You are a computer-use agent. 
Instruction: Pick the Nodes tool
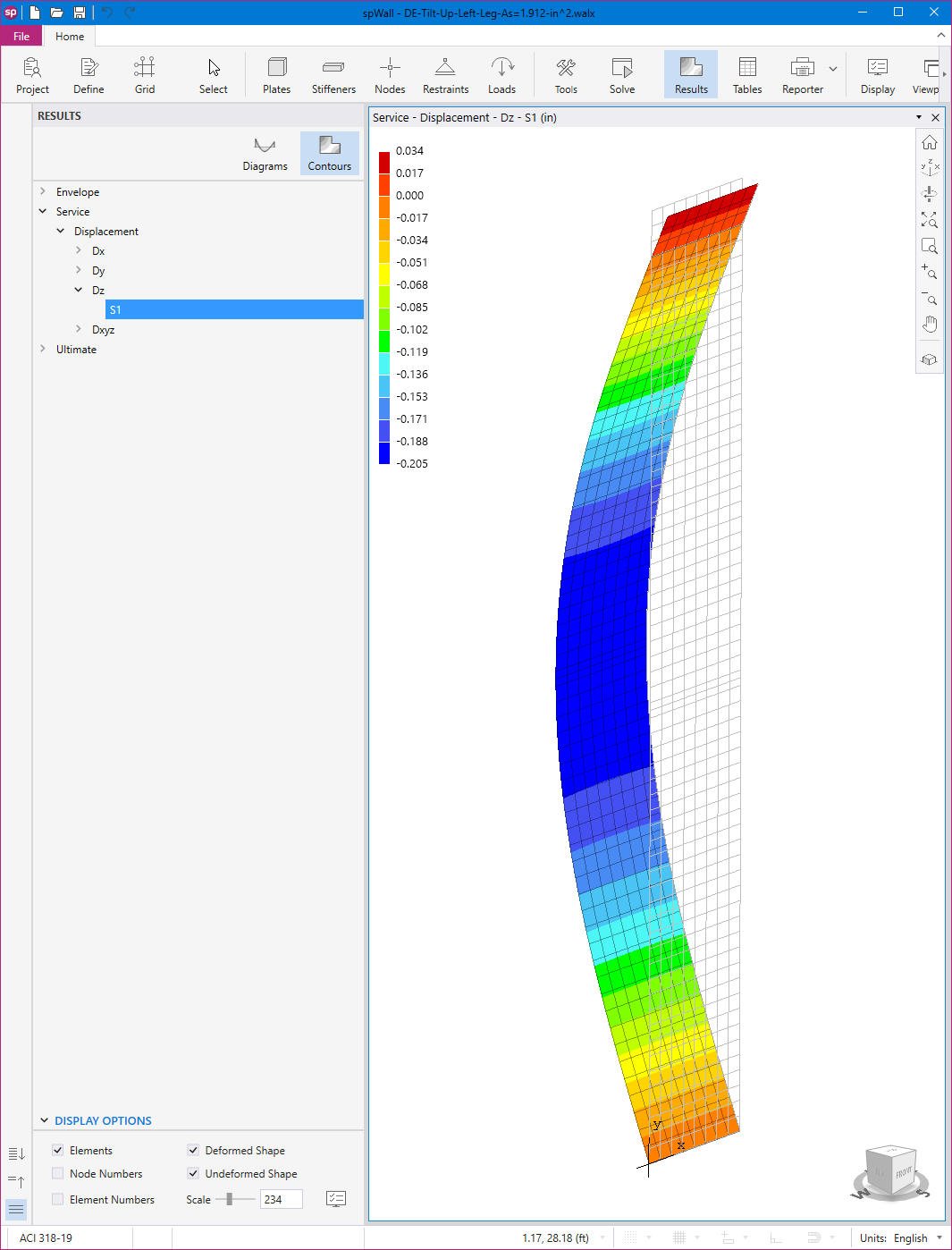(x=390, y=75)
